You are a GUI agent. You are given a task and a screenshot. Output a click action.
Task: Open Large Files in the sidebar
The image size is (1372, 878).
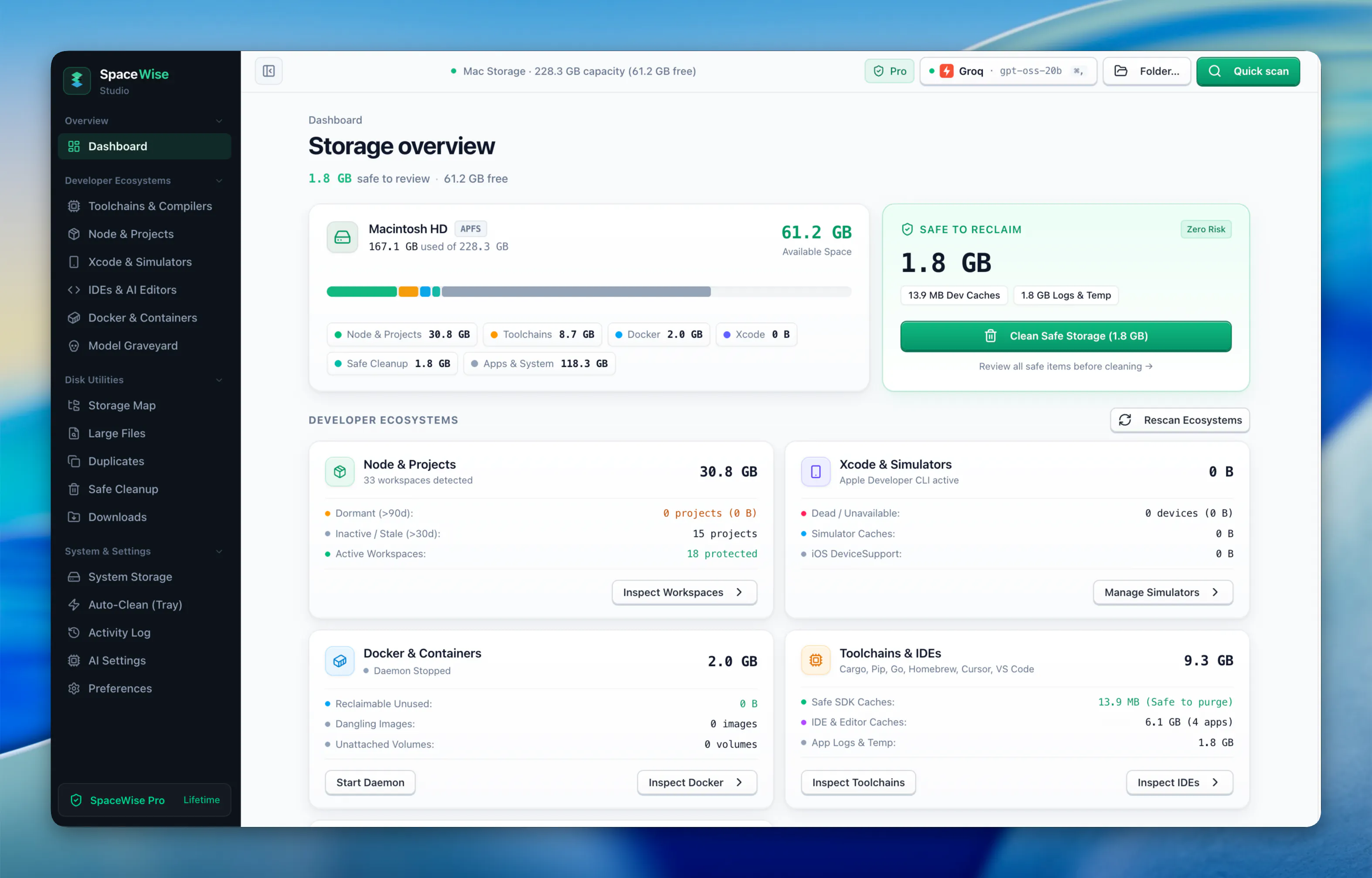coord(144,433)
